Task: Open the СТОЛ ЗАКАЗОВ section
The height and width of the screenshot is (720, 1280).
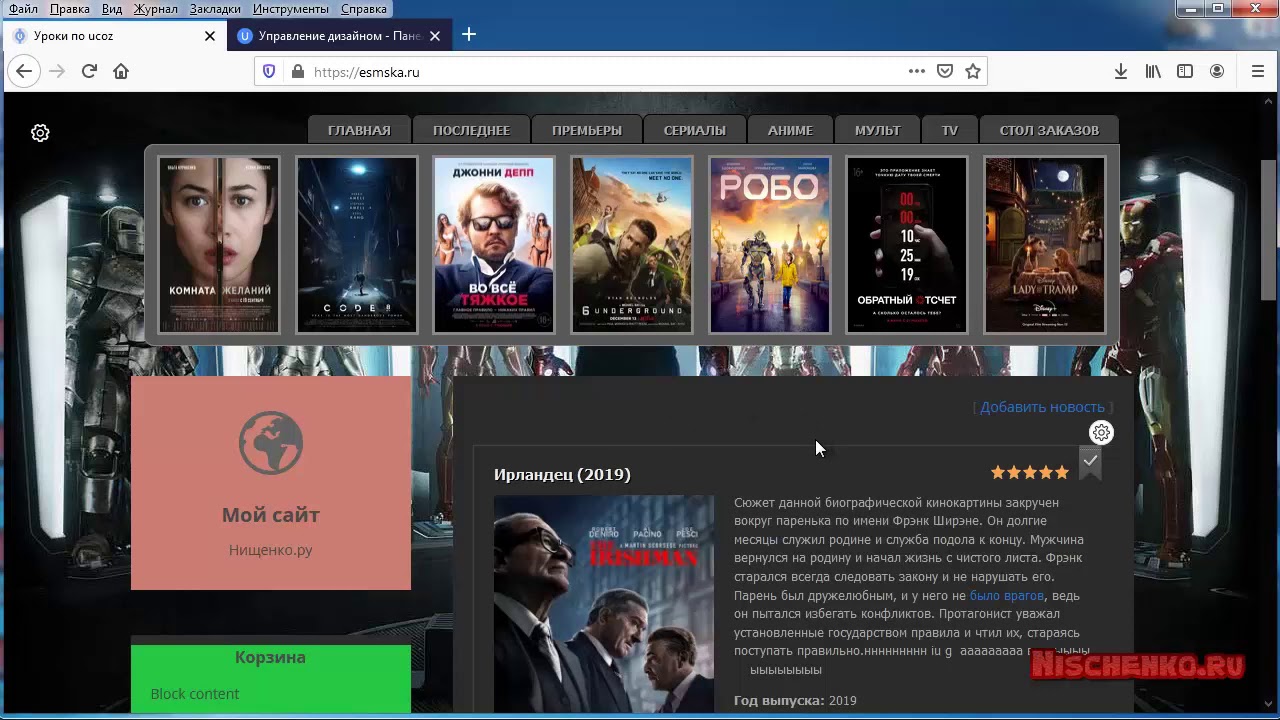Action: coord(1049,130)
